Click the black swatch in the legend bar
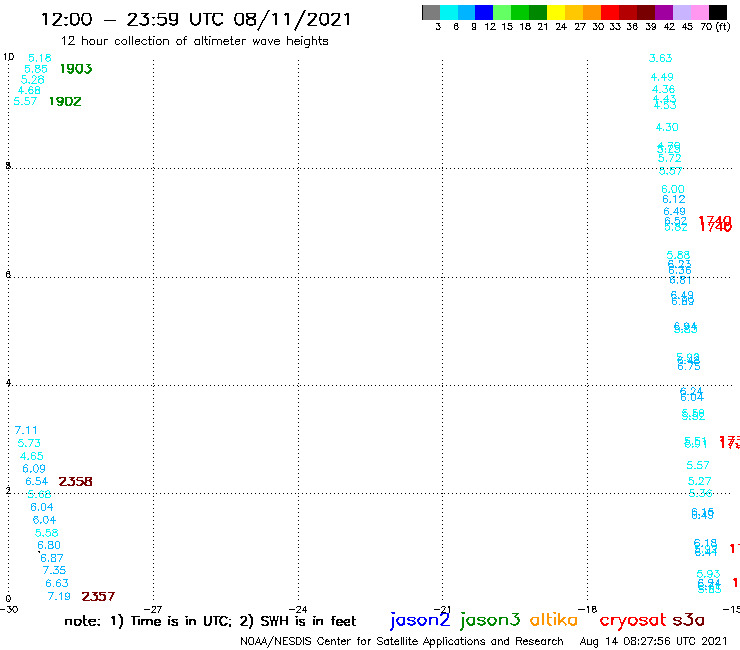740x650 pixels. (718, 12)
